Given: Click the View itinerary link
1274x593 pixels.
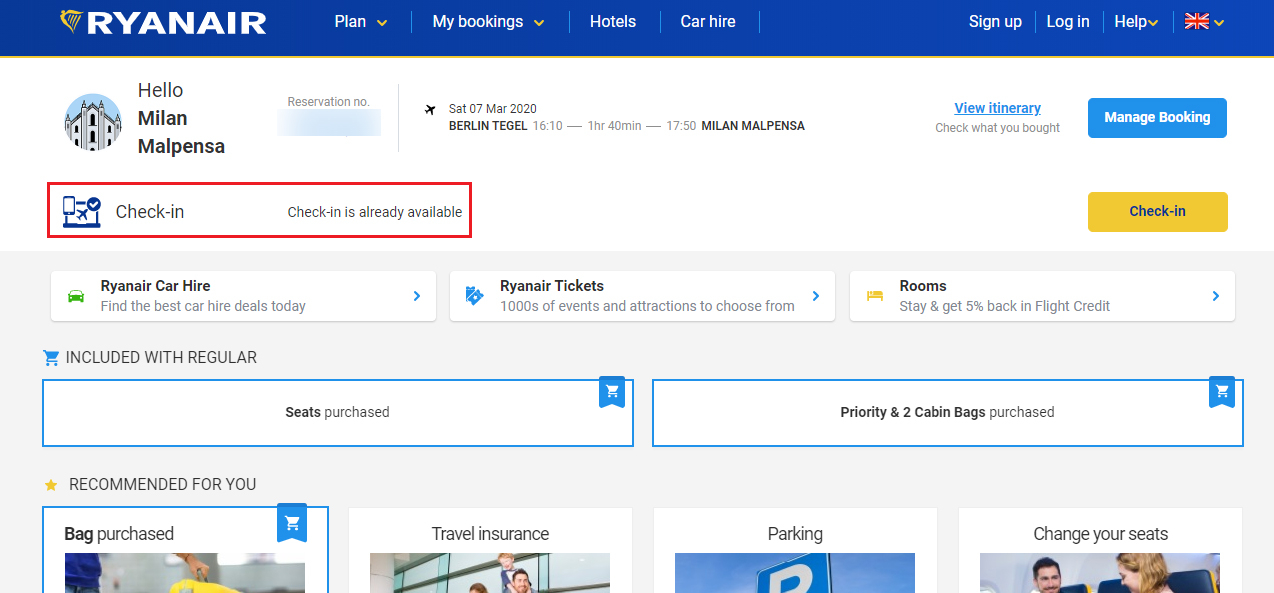Looking at the screenshot, I should [997, 108].
